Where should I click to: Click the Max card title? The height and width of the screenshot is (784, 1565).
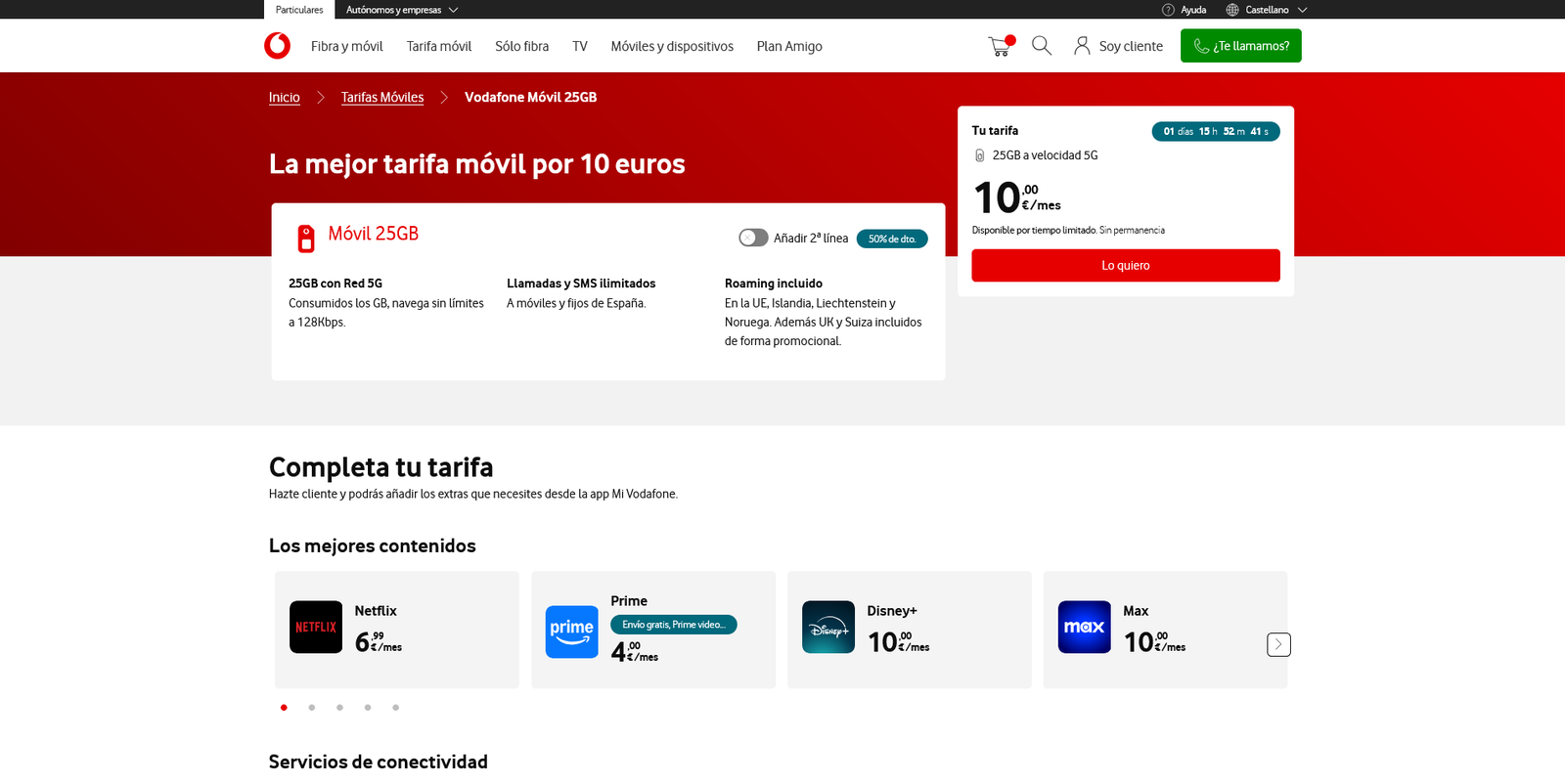1136,611
